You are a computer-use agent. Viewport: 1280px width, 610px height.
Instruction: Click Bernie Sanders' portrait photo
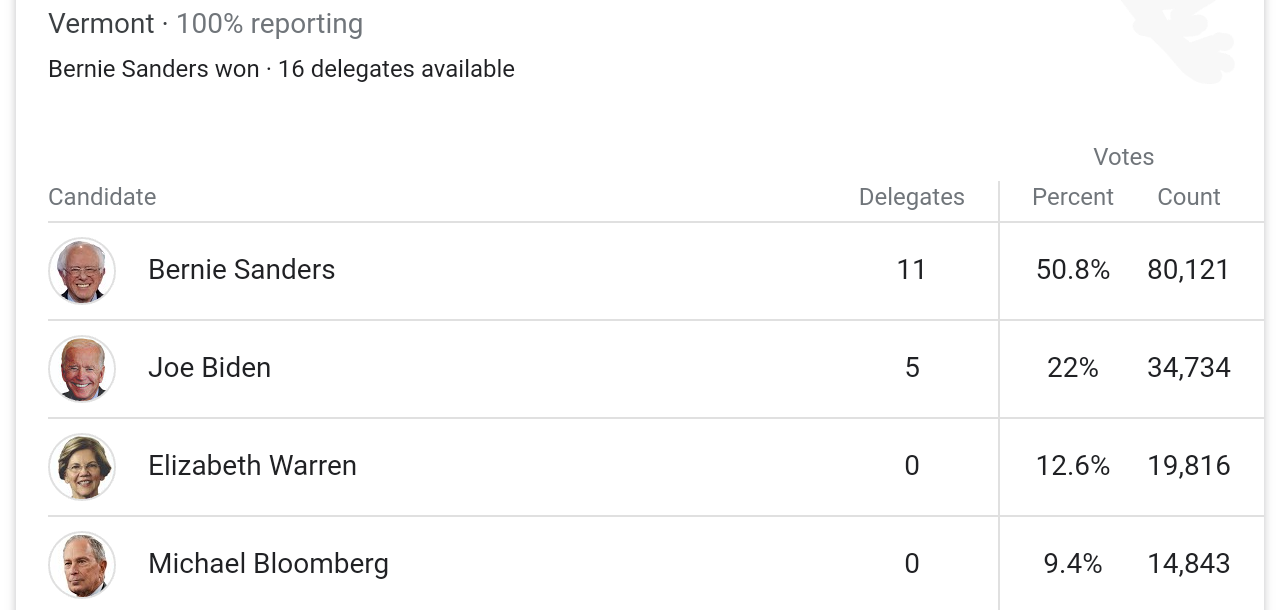coord(82,271)
